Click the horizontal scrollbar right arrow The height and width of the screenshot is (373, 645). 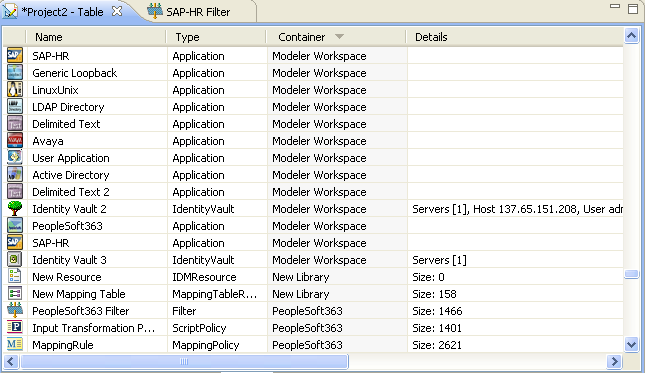point(615,362)
